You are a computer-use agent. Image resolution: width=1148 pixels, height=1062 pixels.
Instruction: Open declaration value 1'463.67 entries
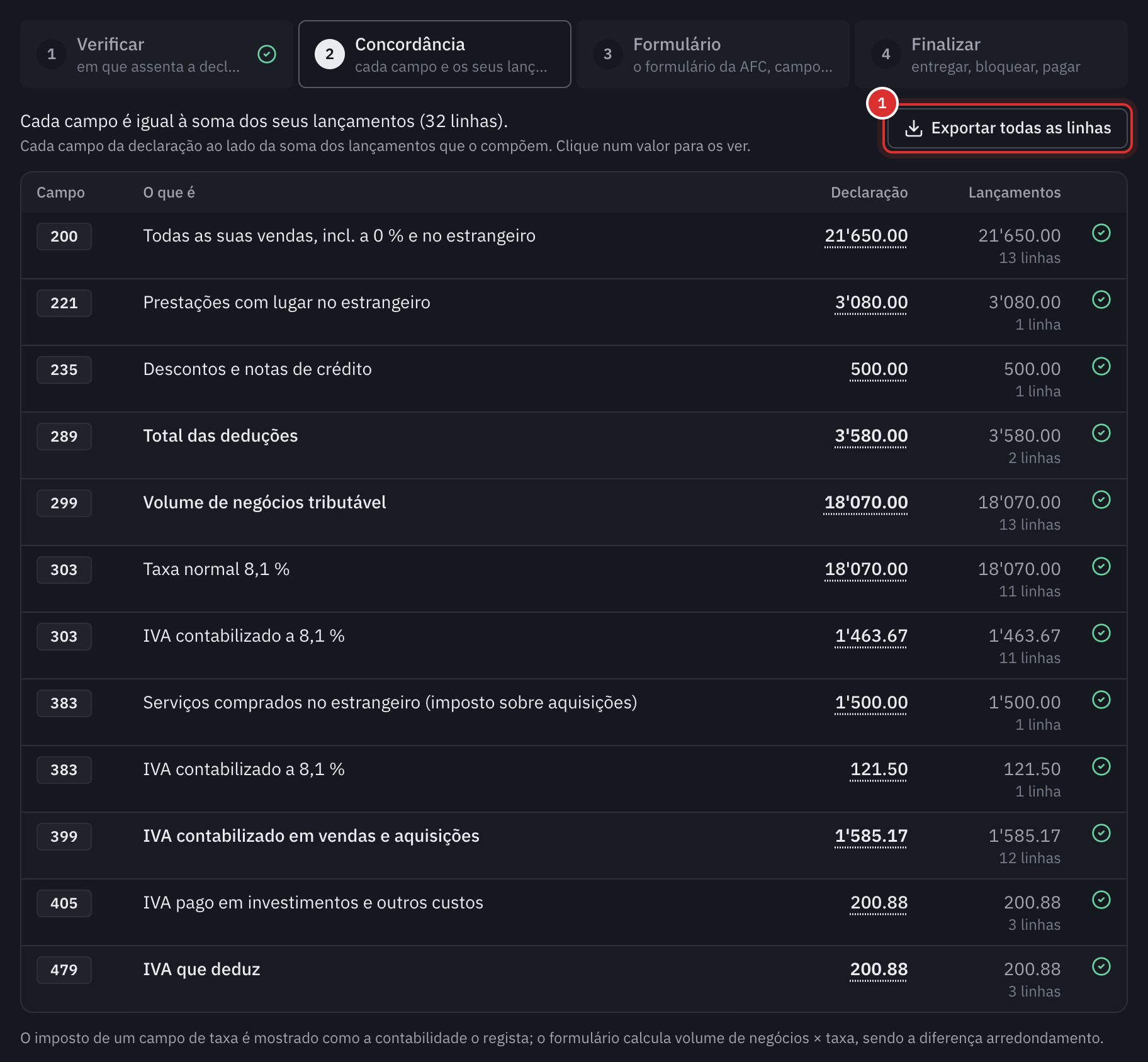coord(871,636)
